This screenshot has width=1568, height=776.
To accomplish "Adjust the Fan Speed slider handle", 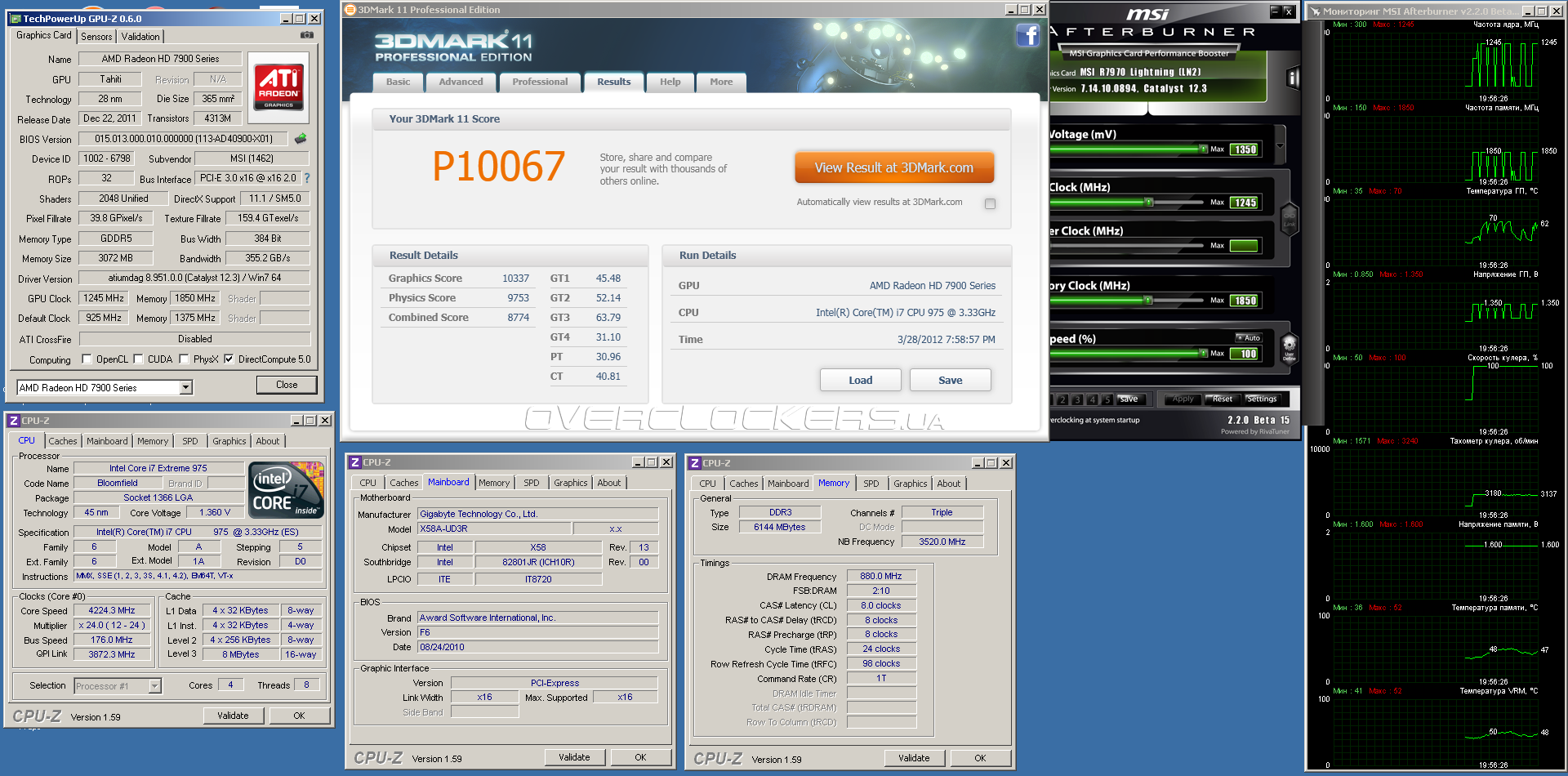I will 1203,354.
